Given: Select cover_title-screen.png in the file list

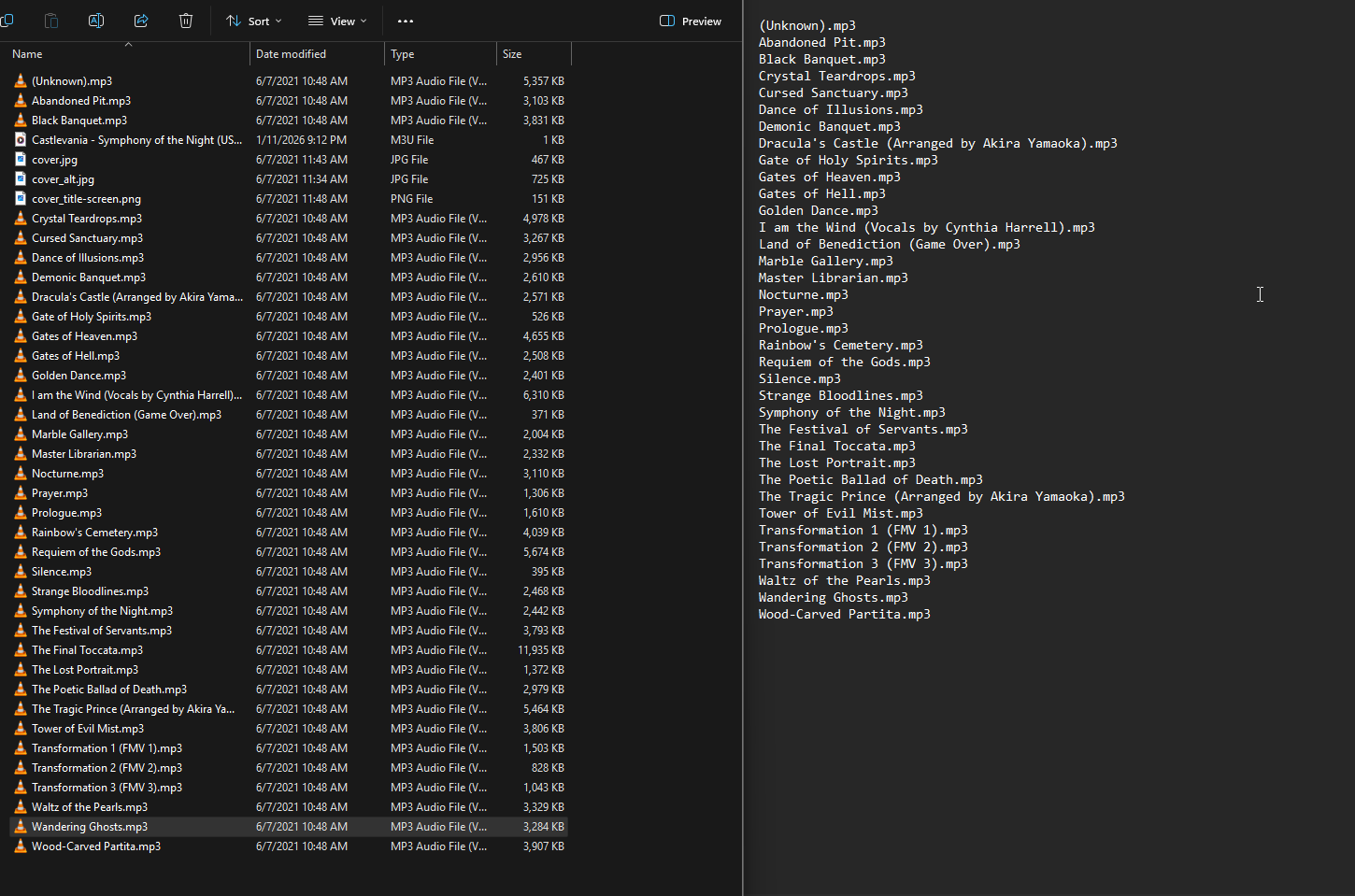Looking at the screenshot, I should point(86,199).
